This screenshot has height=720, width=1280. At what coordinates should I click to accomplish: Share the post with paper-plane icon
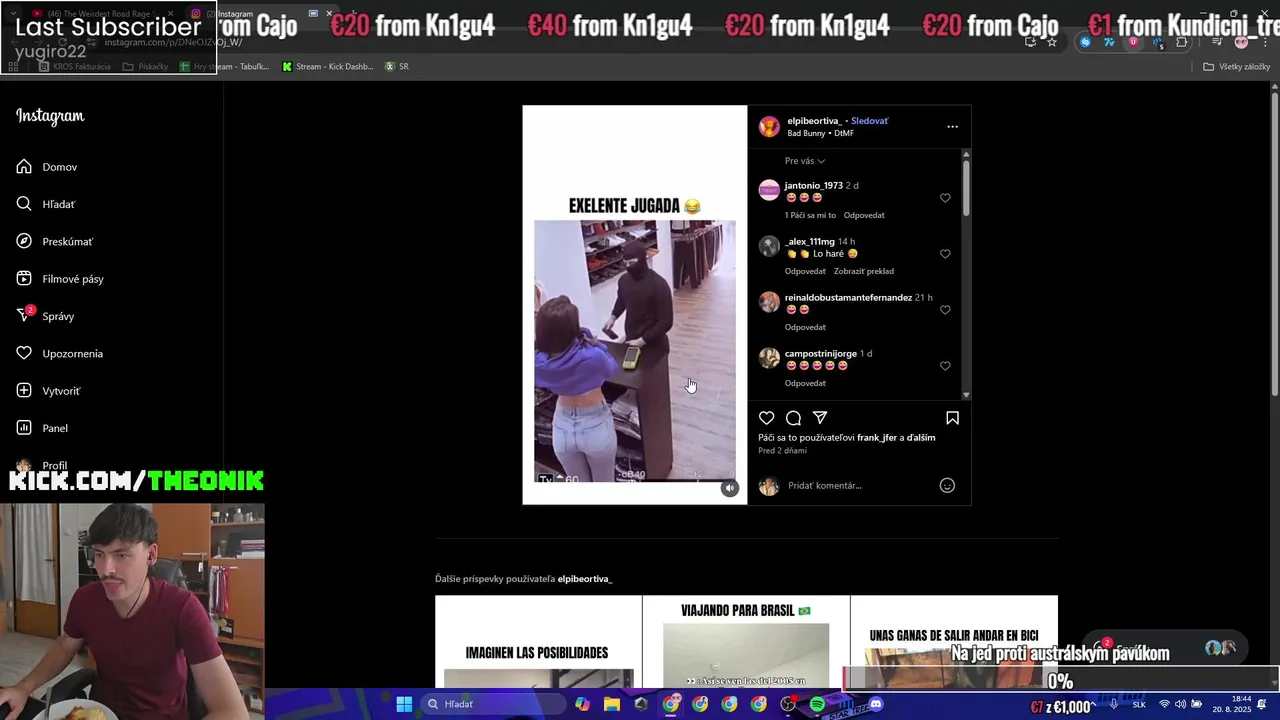[x=820, y=418]
